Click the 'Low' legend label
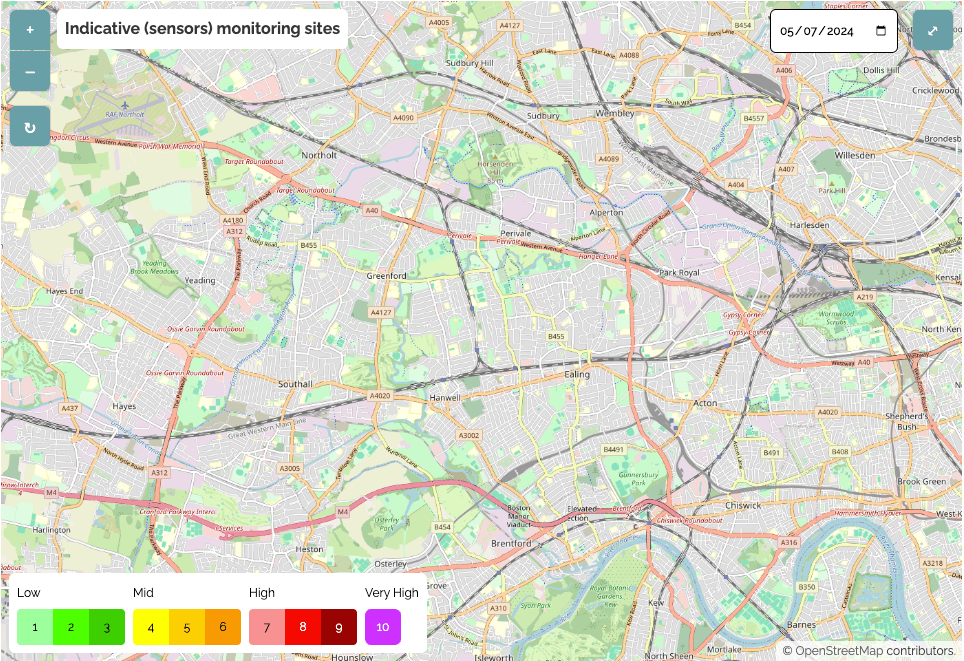This screenshot has height=661, width=964. tap(28, 593)
